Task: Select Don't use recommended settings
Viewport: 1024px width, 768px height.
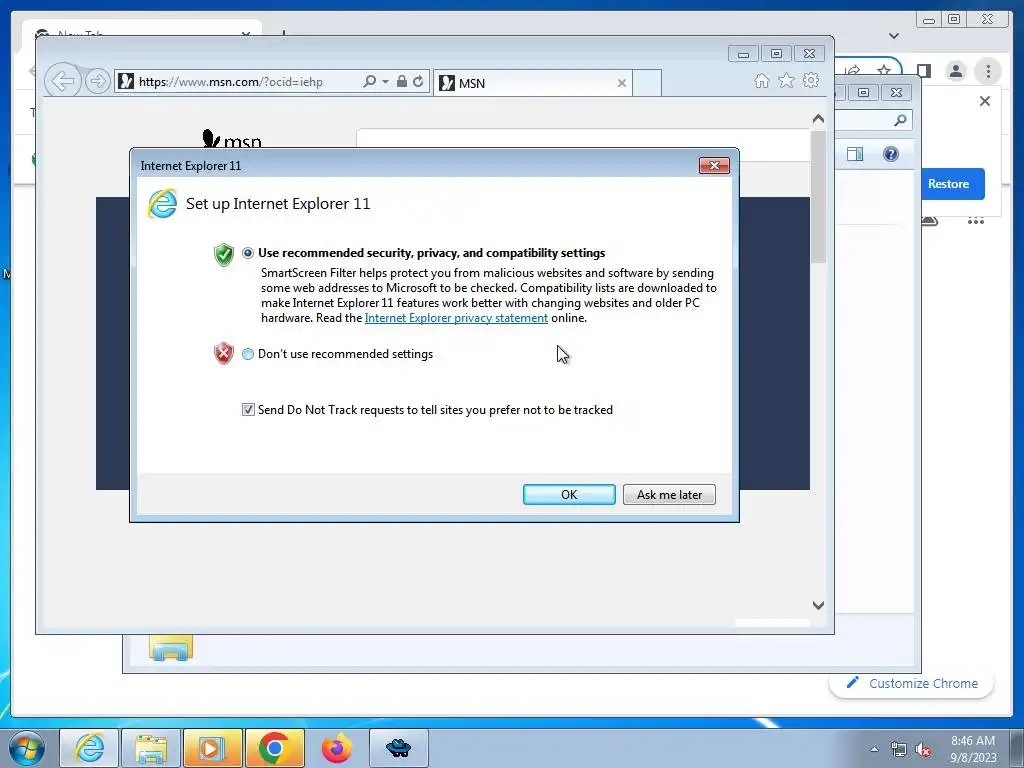Action: [248, 354]
